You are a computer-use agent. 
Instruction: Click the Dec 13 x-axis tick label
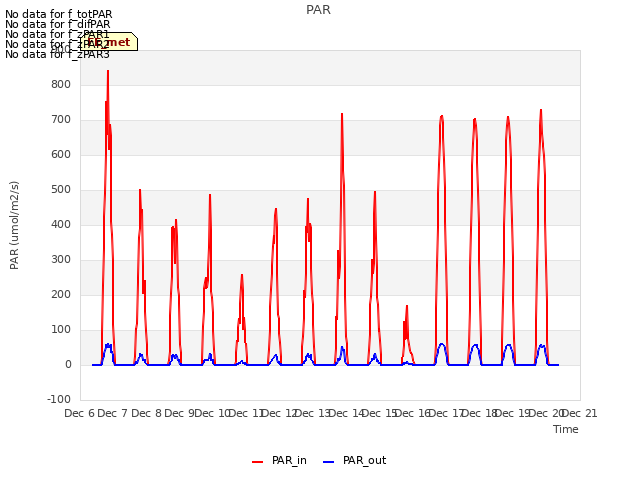pos(313,413)
